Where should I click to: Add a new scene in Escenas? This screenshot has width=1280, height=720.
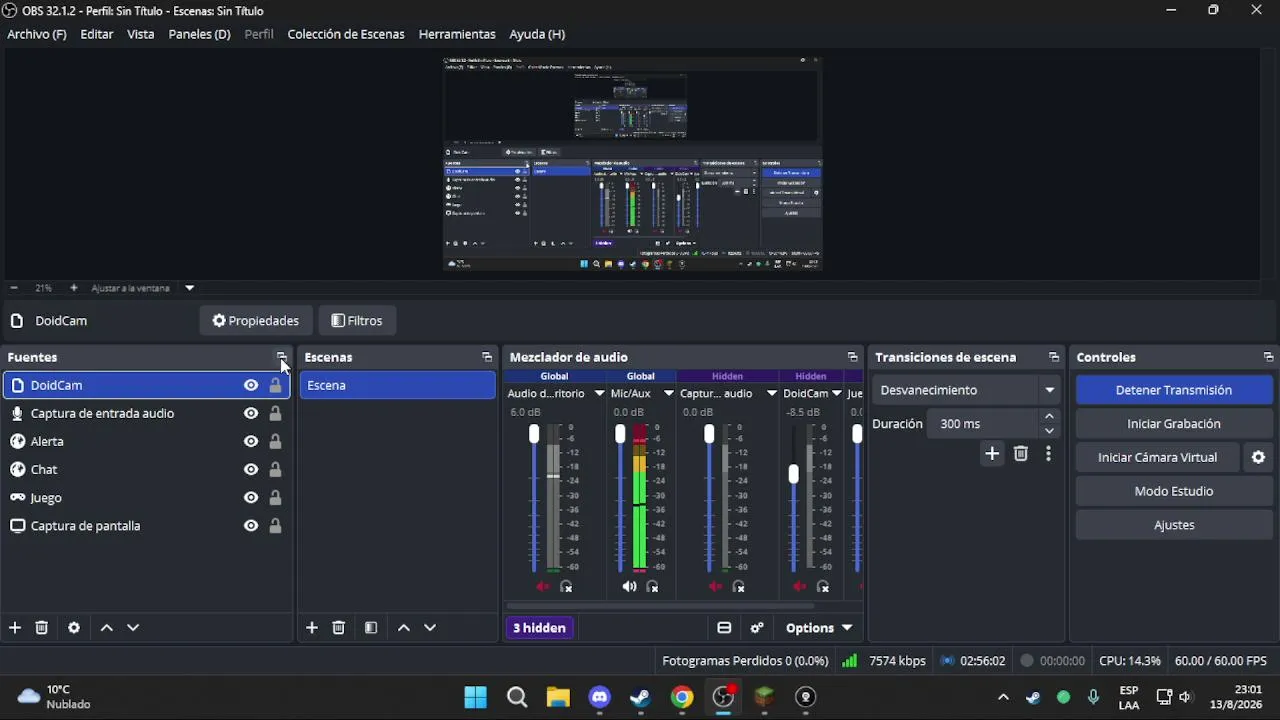tap(312, 628)
